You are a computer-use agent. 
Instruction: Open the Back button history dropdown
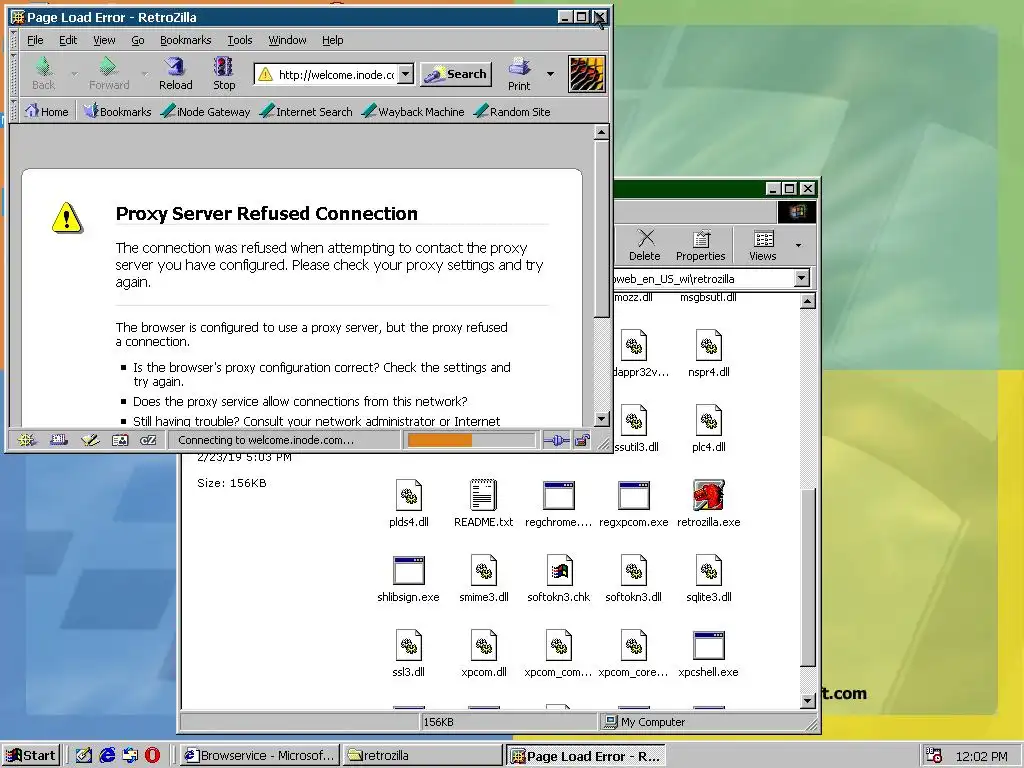(74, 74)
